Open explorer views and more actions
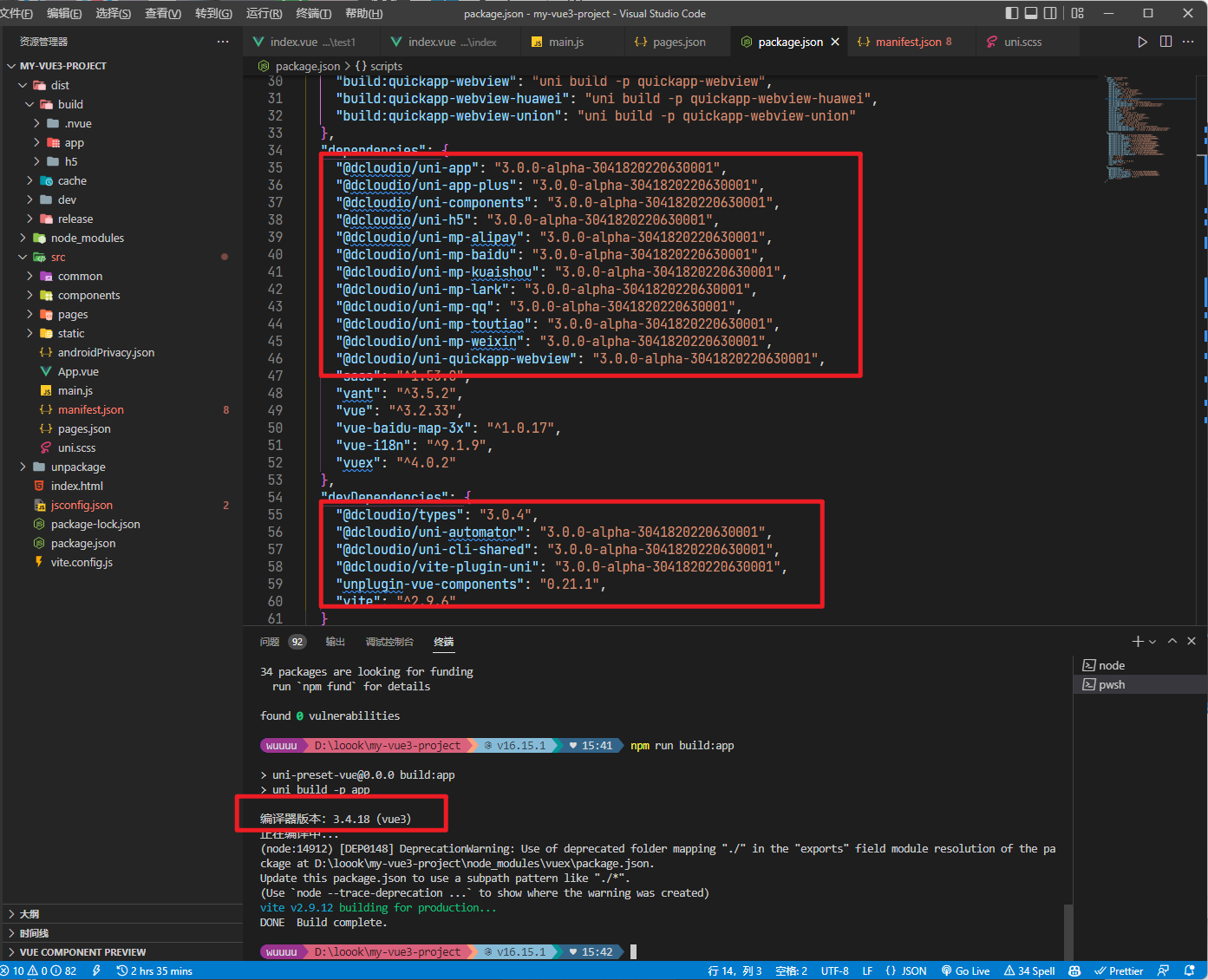 [223, 42]
